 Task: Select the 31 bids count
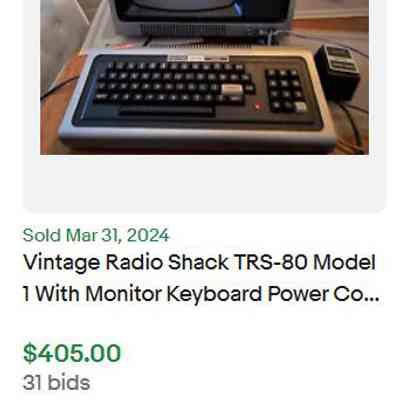point(56,383)
